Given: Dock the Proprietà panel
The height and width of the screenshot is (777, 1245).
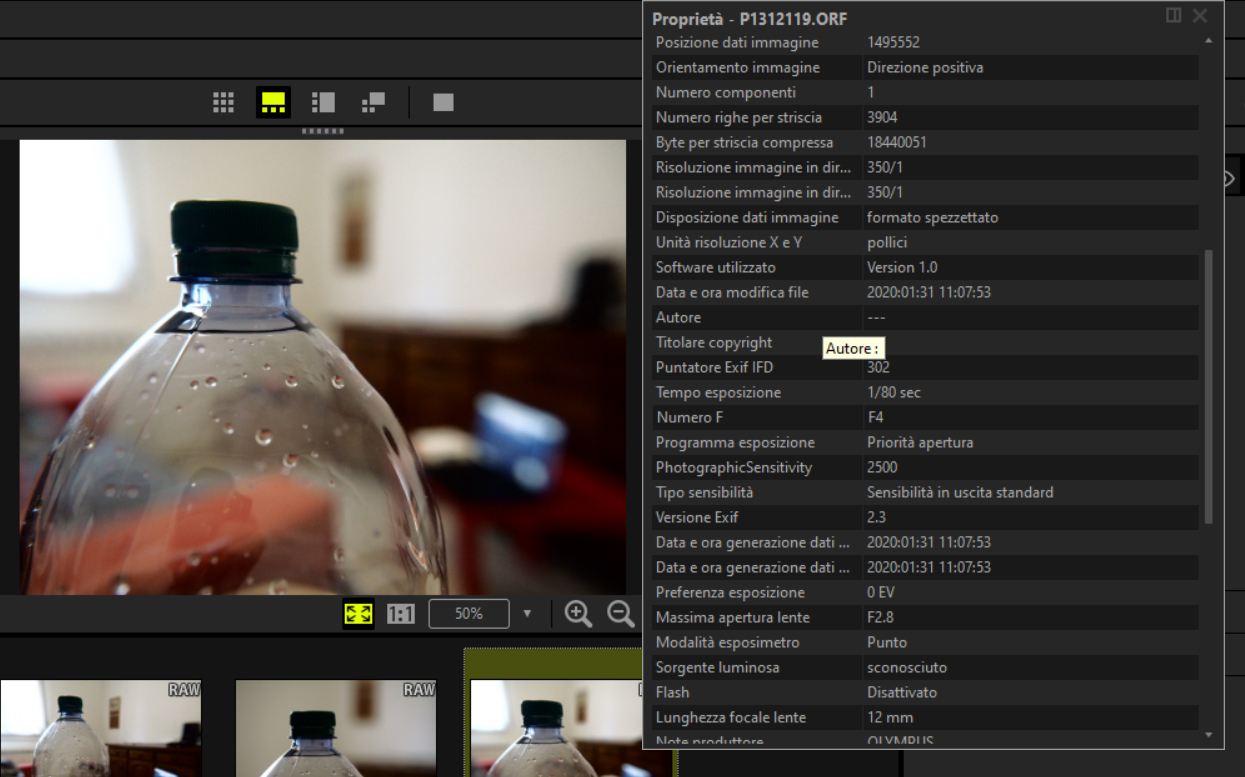Looking at the screenshot, I should click(1173, 16).
